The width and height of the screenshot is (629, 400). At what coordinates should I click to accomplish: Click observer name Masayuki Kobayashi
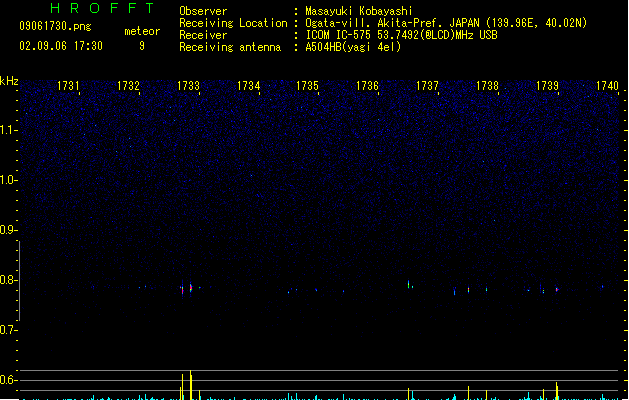pyautogui.click(x=359, y=11)
